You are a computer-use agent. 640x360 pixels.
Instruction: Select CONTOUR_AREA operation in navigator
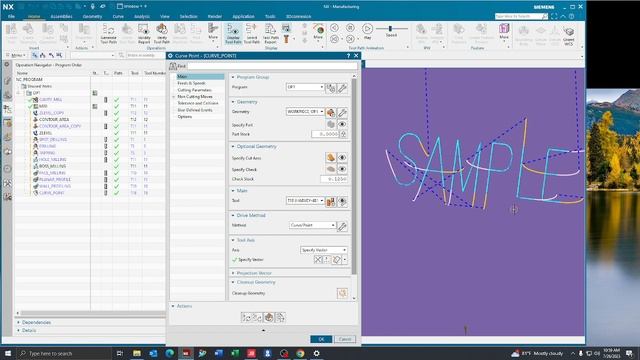tap(54, 120)
